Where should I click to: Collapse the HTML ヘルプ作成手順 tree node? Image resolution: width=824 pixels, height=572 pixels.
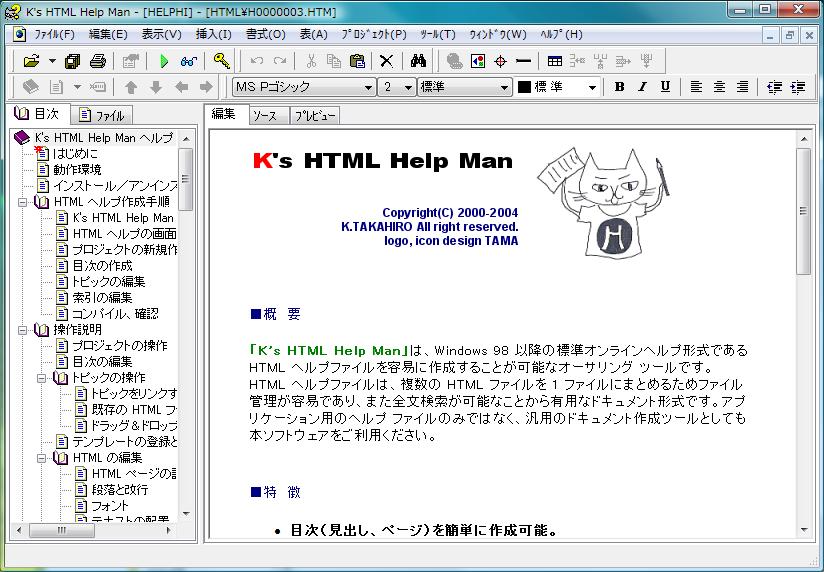pos(23,202)
